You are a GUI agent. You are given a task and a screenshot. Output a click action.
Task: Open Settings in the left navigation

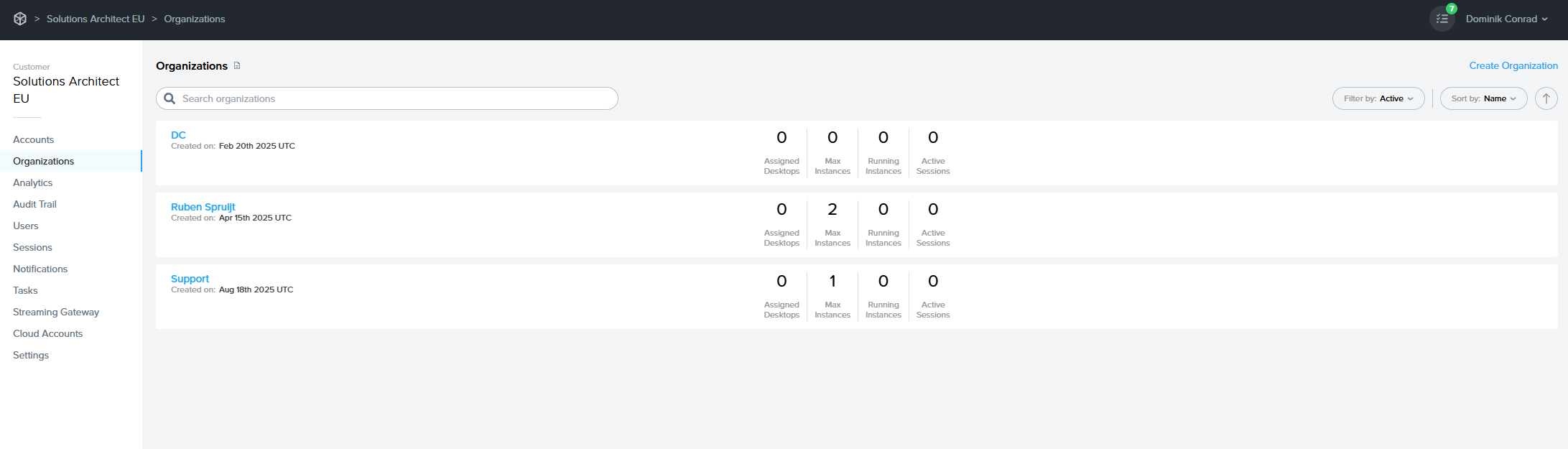coord(31,355)
